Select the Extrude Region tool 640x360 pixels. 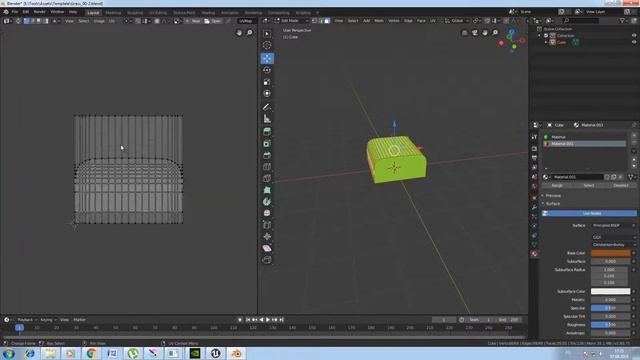coord(267,132)
